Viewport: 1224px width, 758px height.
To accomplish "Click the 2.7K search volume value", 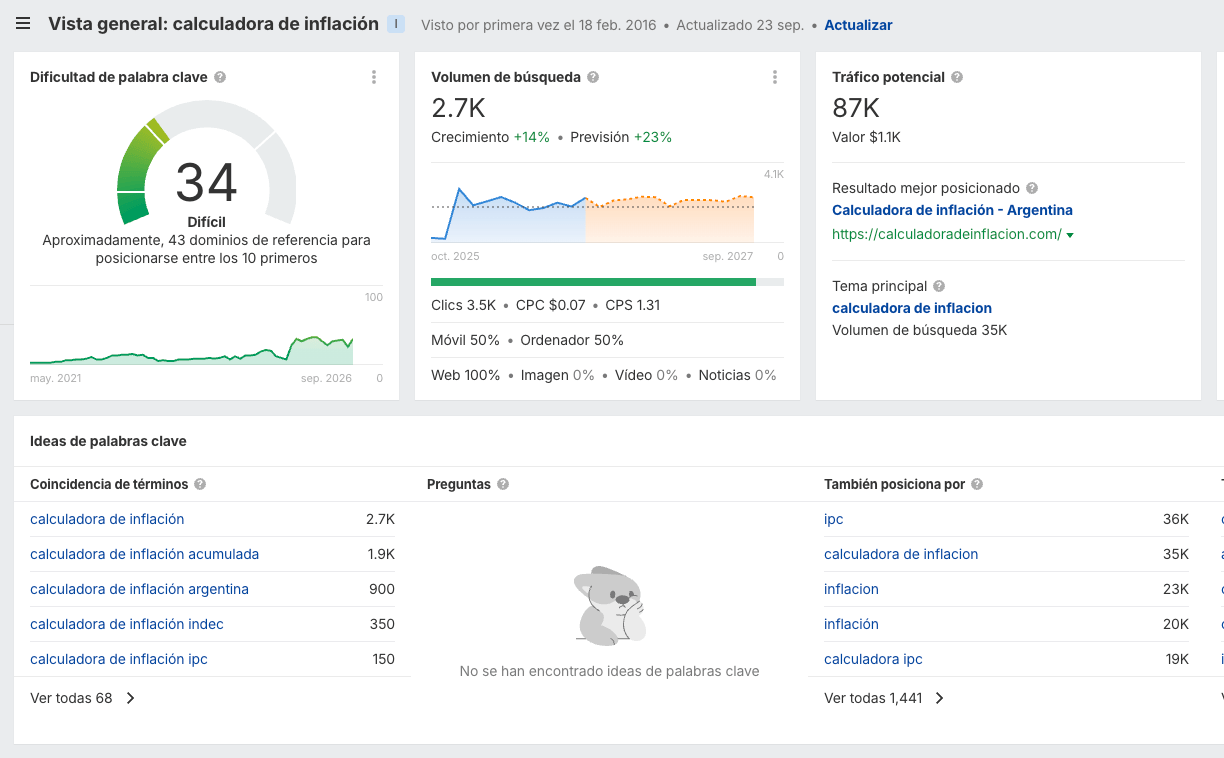I will (459, 107).
